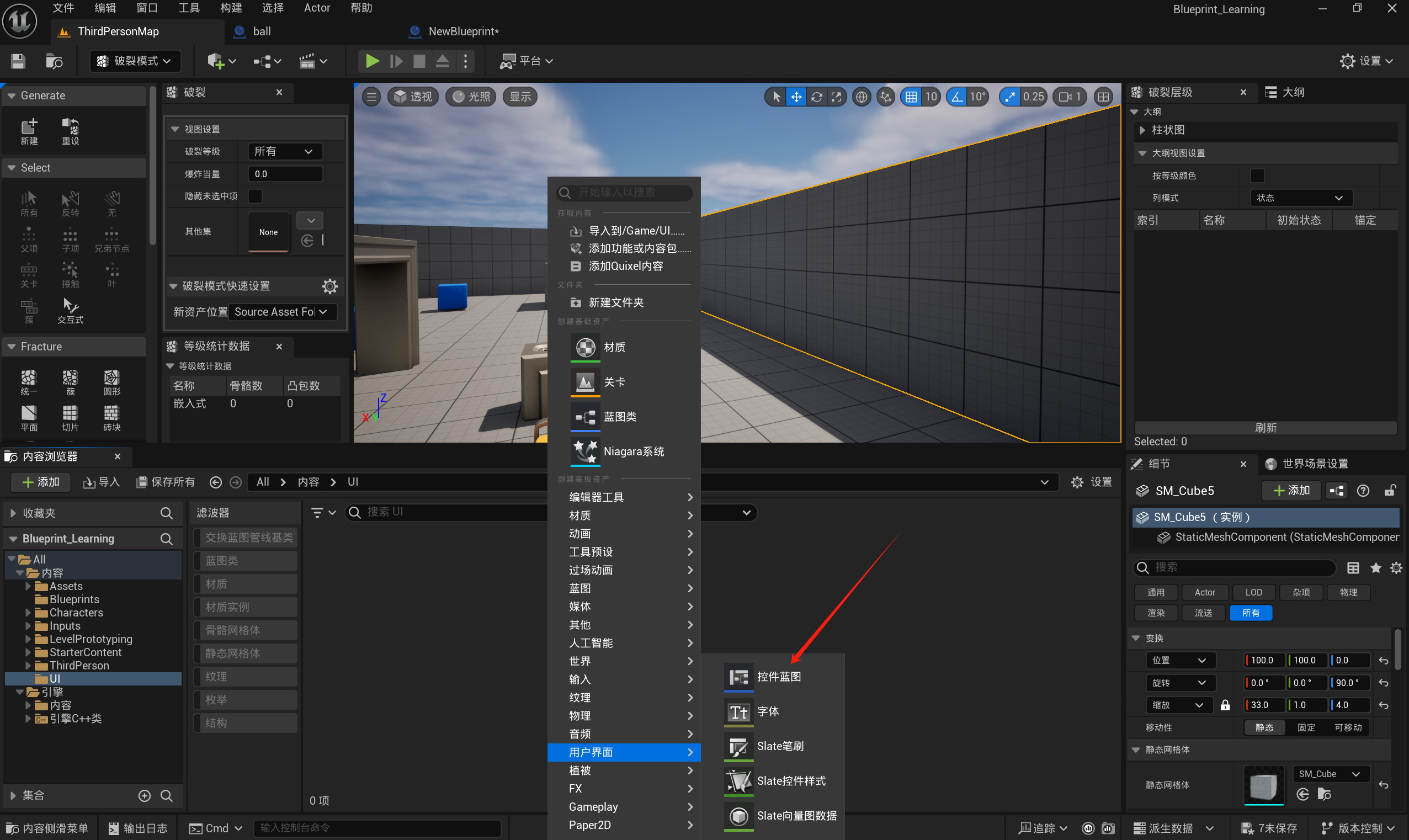The image size is (1409, 840).
Task: Click the 添加 button in details panel
Action: [x=1292, y=490]
